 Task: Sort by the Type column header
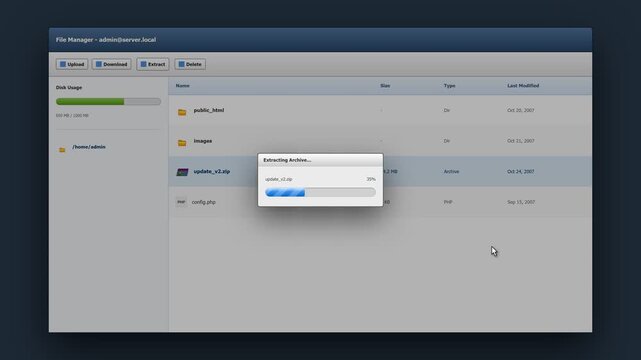pos(449,85)
